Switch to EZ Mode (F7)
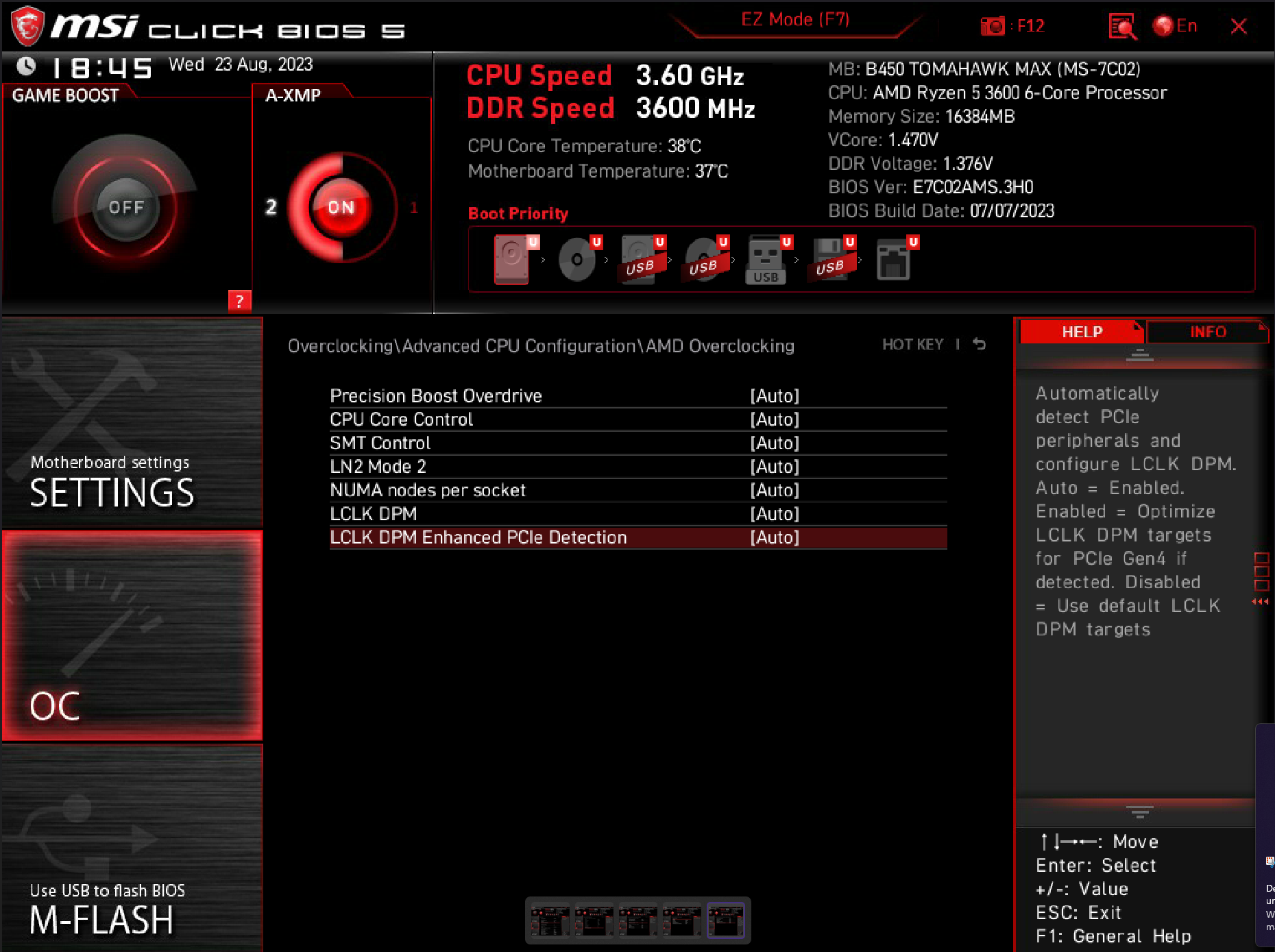Image resolution: width=1275 pixels, height=952 pixels. [795, 20]
